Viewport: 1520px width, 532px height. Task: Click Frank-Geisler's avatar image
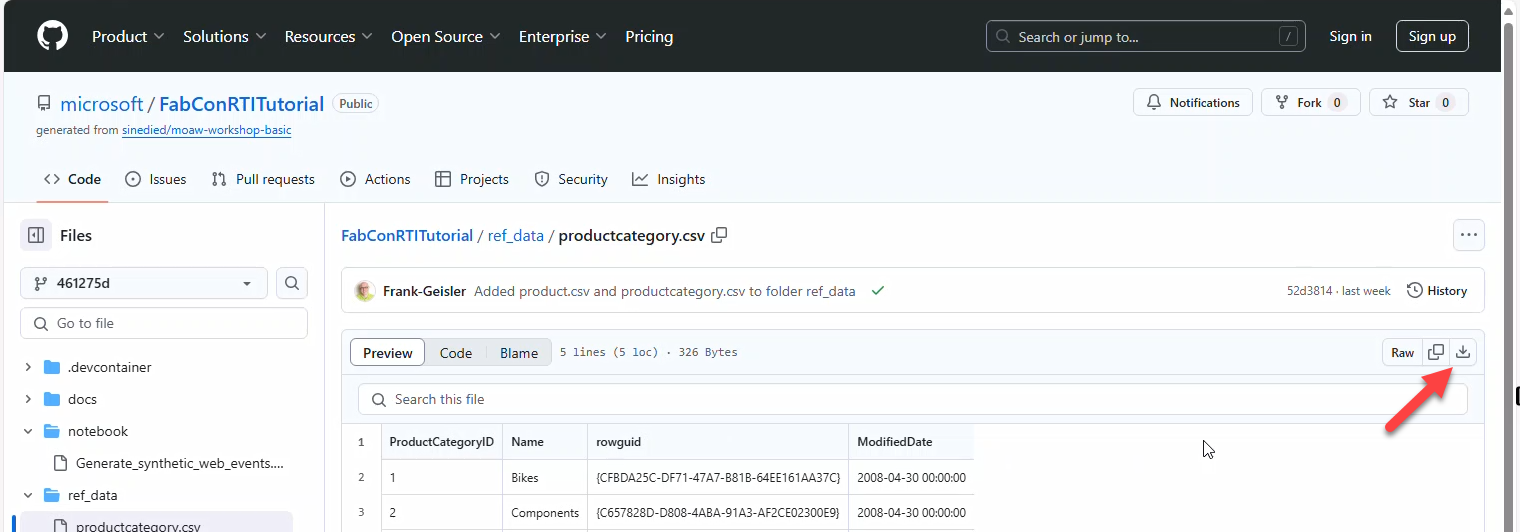(364, 291)
